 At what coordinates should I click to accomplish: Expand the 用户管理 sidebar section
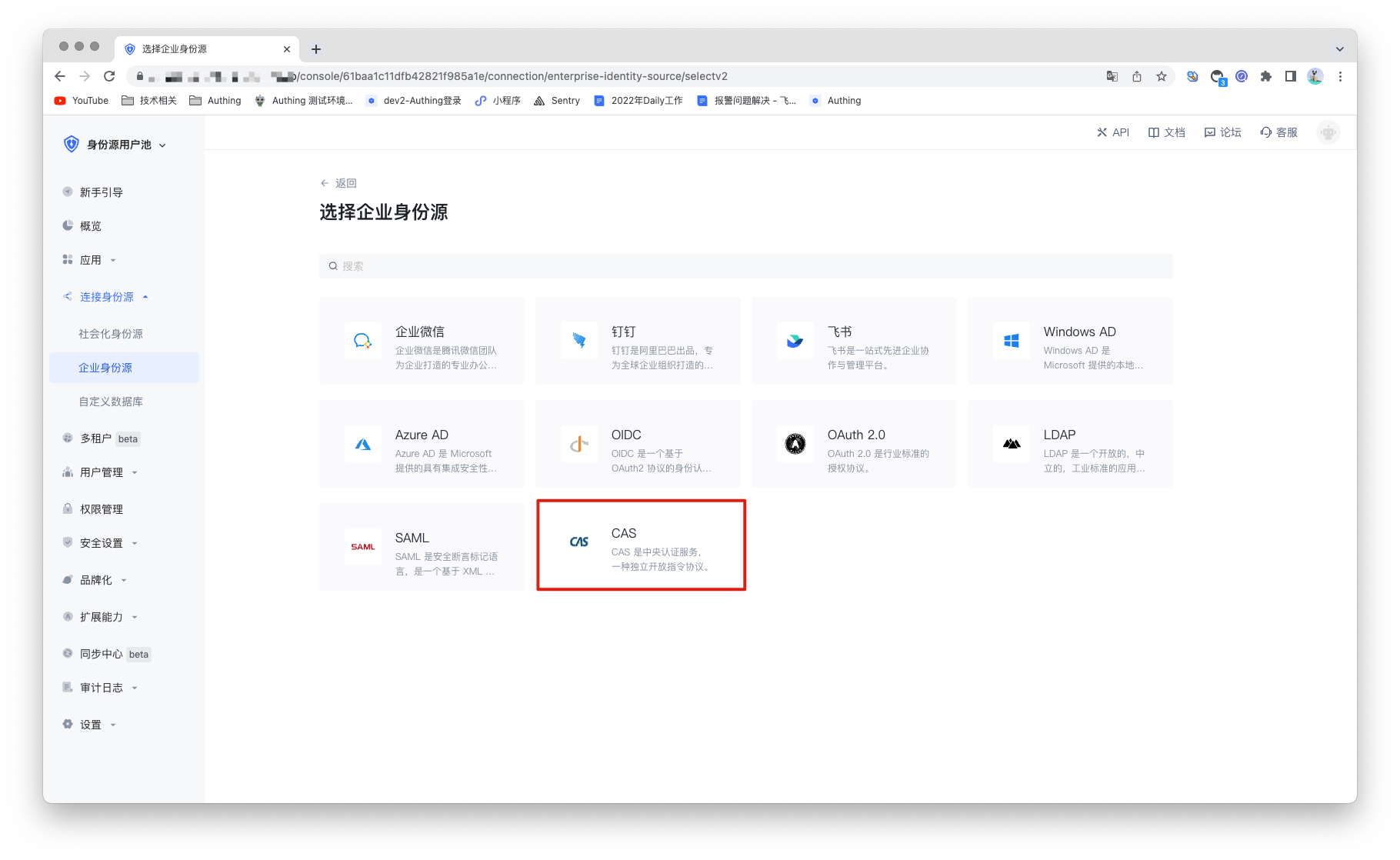click(x=102, y=472)
